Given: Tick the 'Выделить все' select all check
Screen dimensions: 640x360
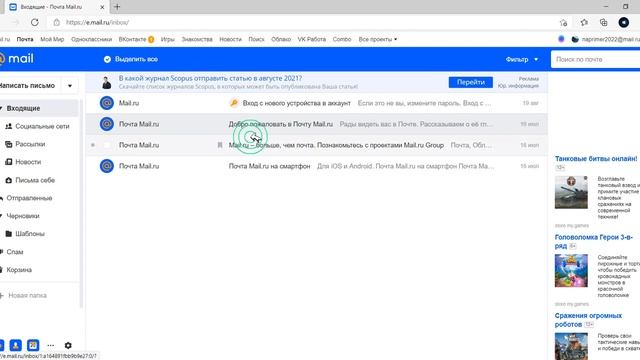Looking at the screenshot, I should click(107, 59).
